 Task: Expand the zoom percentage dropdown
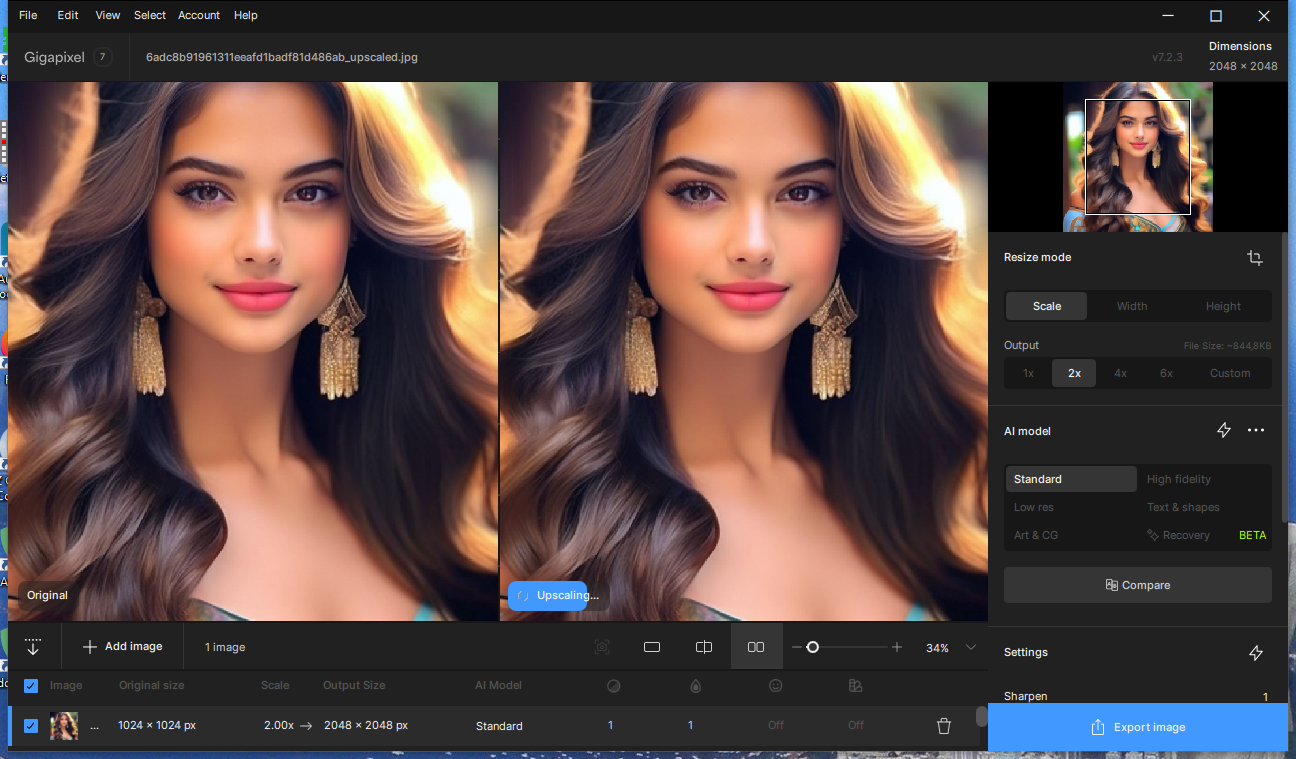[971, 647]
